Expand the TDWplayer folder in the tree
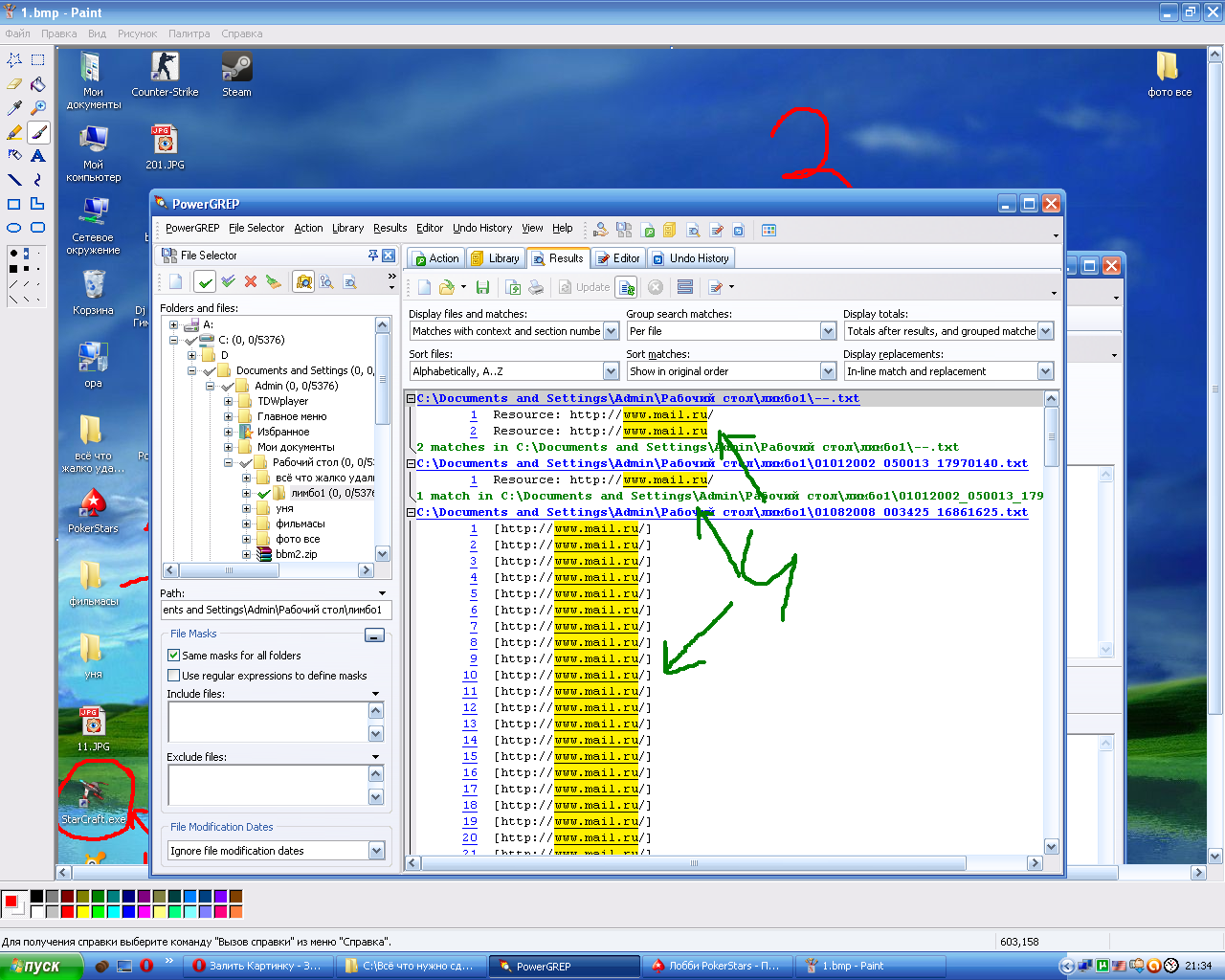Viewport: 1225px width, 980px height. (229, 401)
